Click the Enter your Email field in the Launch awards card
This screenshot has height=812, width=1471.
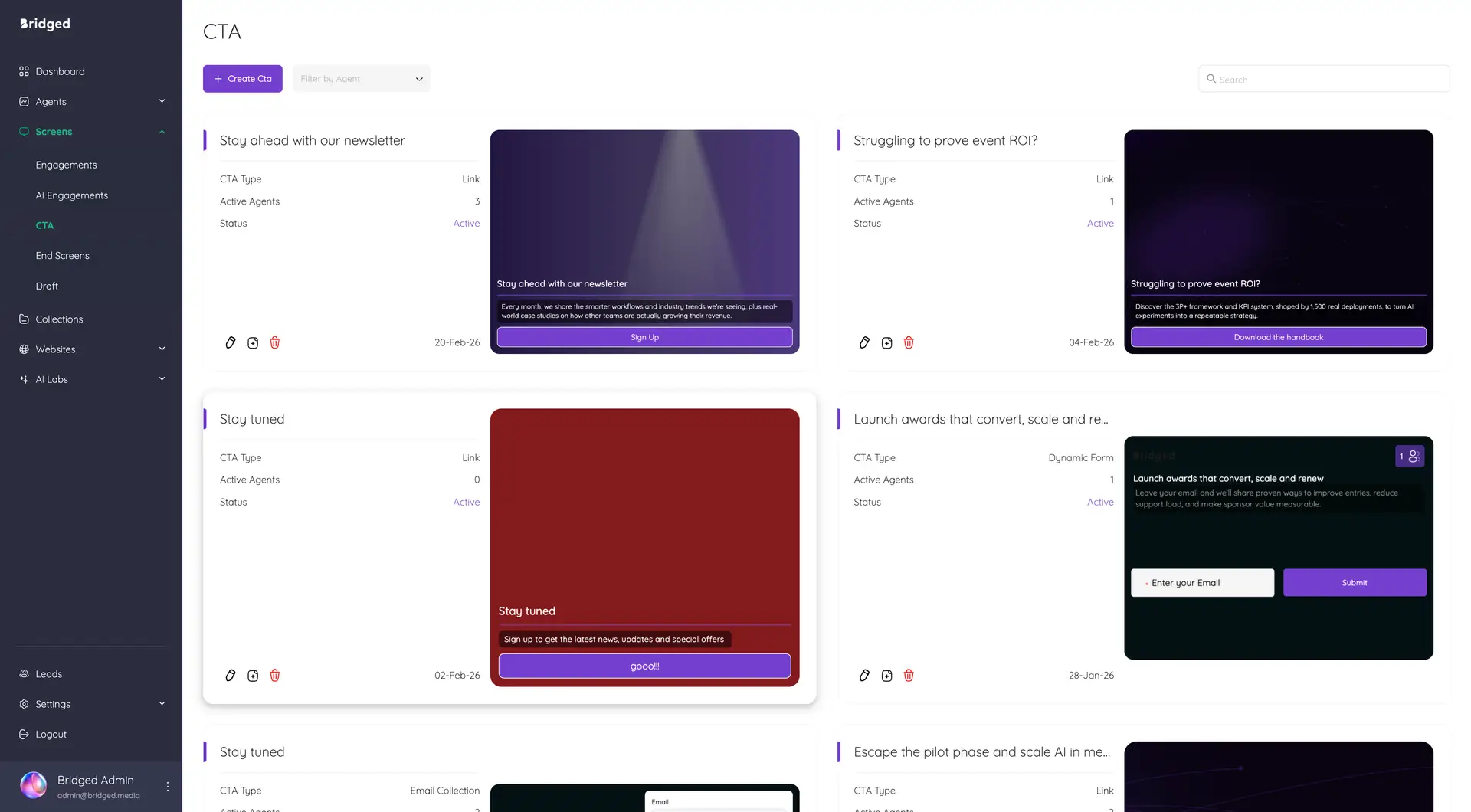(1201, 582)
